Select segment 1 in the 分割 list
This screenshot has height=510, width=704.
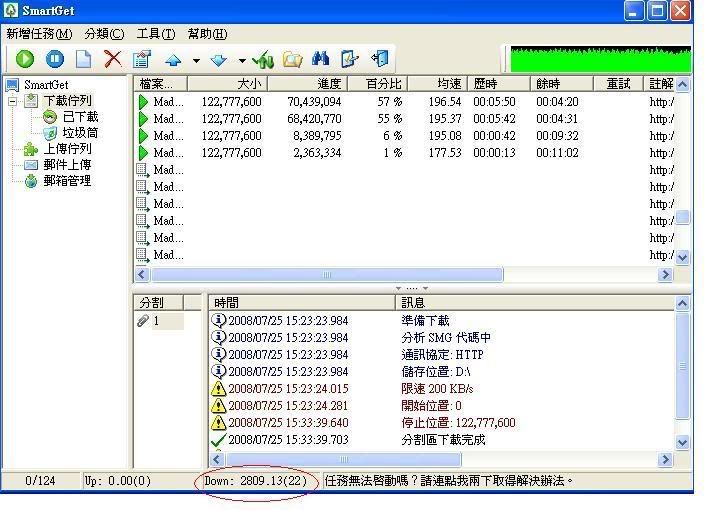coord(160,321)
